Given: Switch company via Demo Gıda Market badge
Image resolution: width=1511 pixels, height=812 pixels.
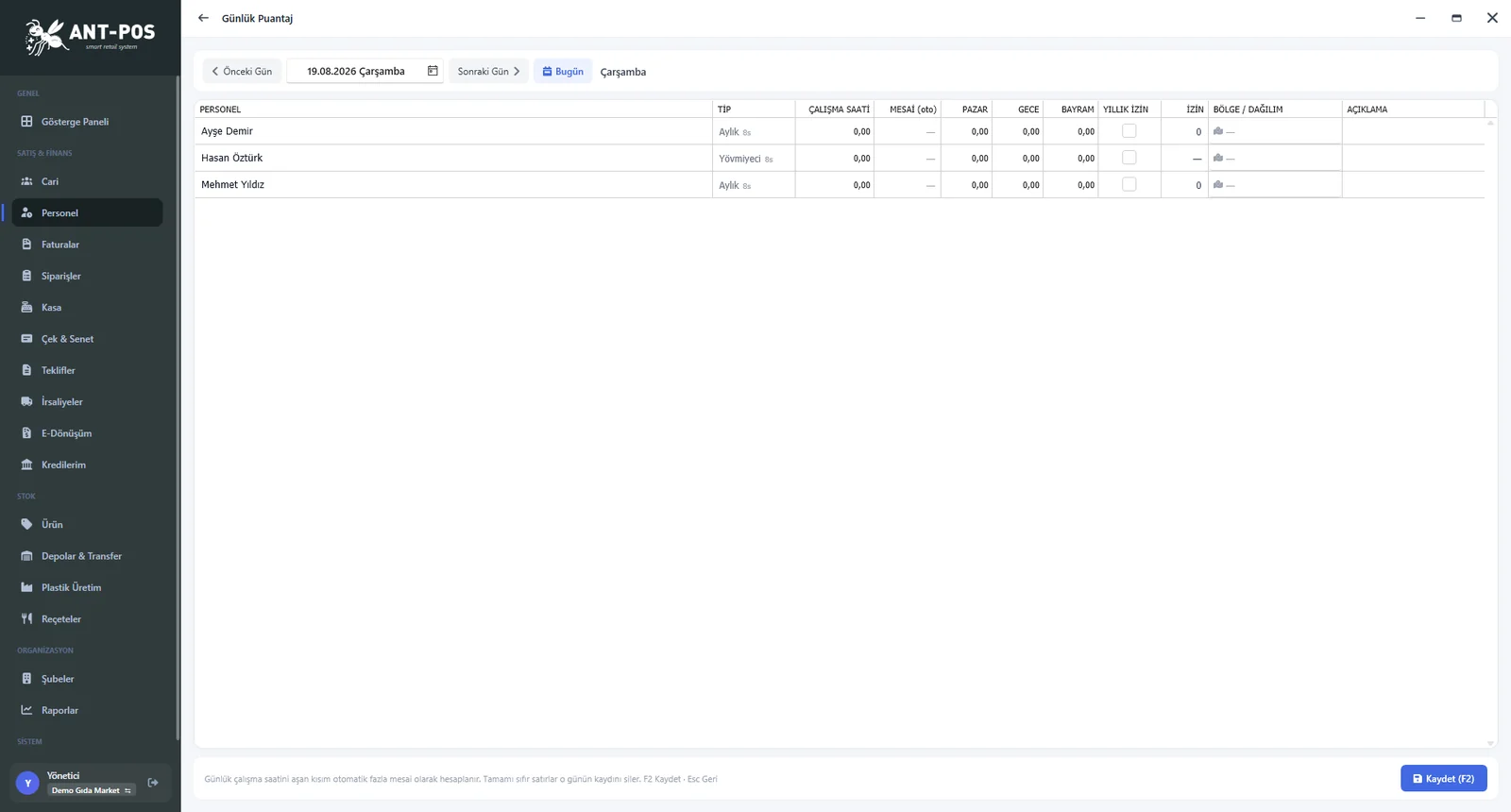Looking at the screenshot, I should [92, 790].
